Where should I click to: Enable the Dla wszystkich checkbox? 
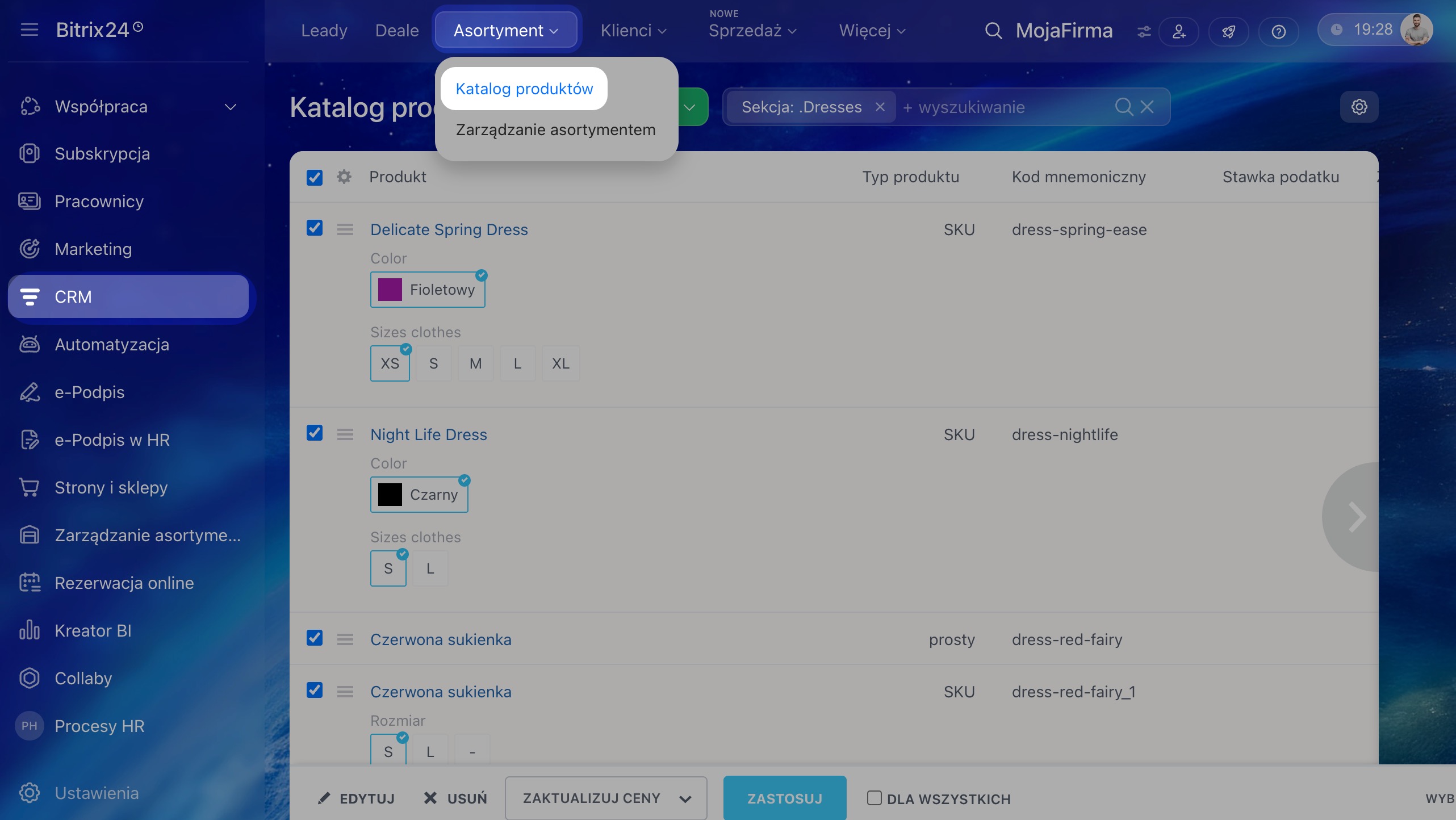click(875, 798)
